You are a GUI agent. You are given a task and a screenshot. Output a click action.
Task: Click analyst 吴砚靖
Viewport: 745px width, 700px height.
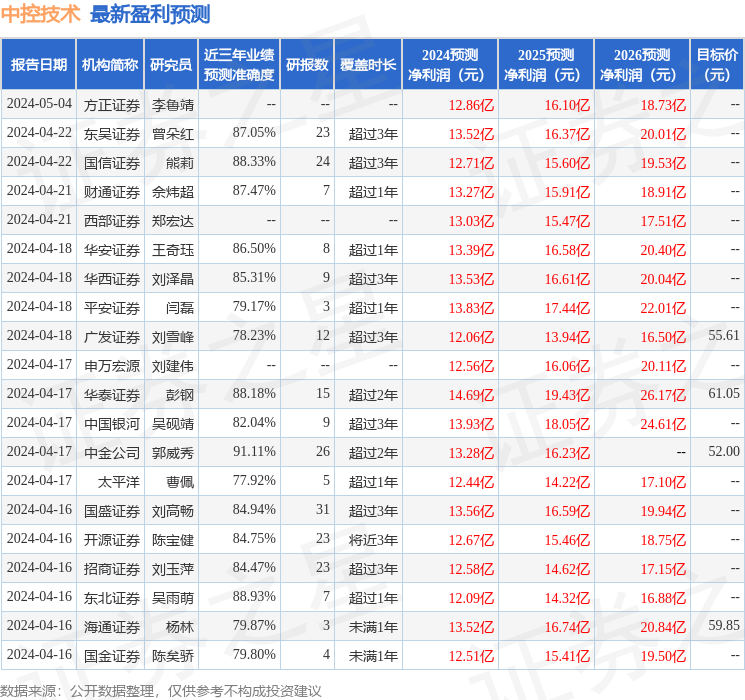172,424
